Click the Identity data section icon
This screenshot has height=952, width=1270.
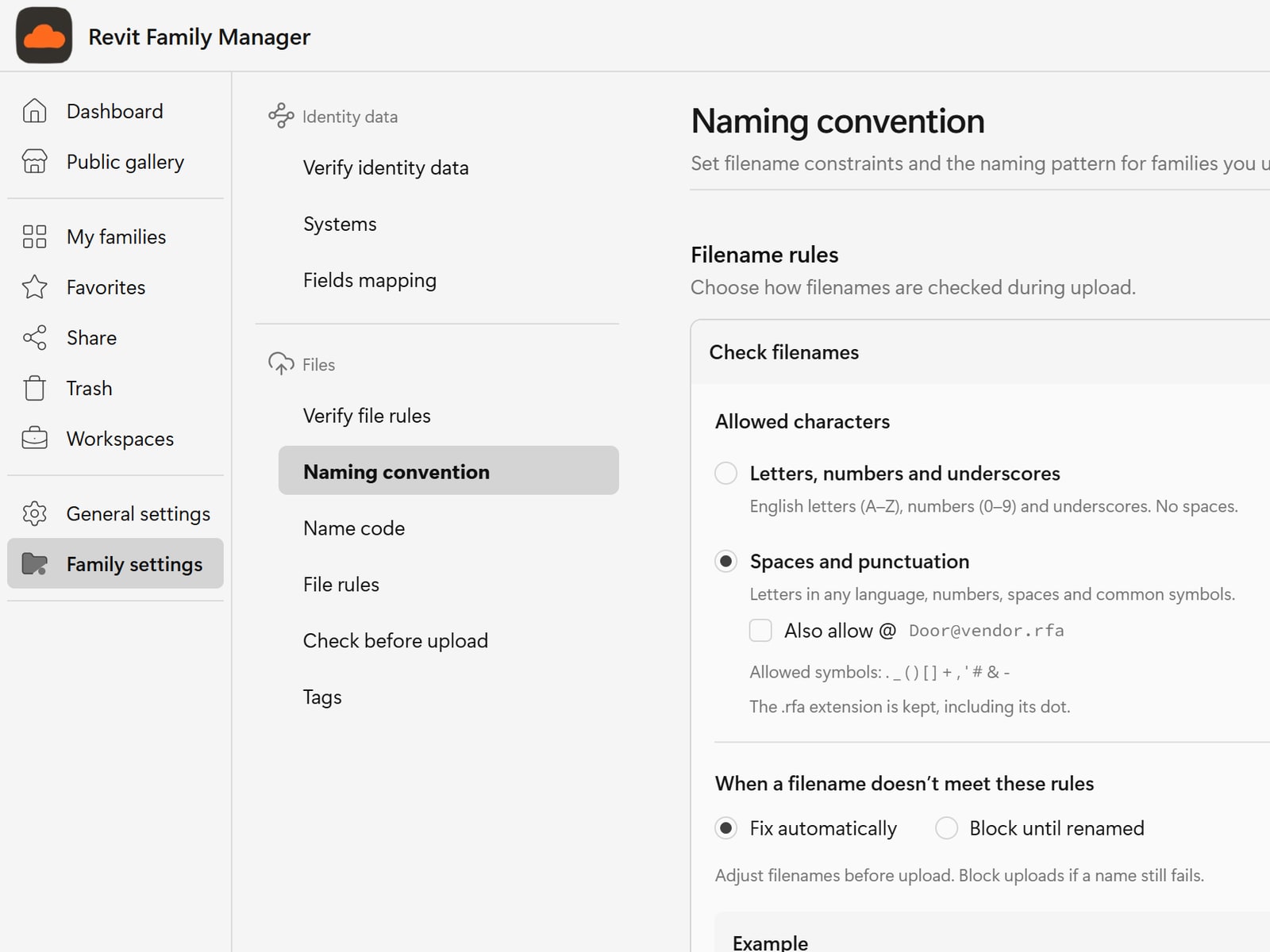pos(281,116)
